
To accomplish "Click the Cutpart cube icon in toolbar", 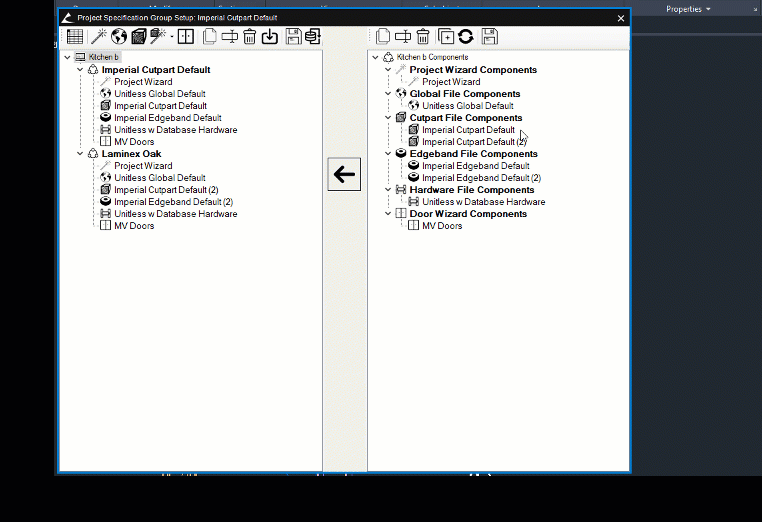I will (139, 37).
